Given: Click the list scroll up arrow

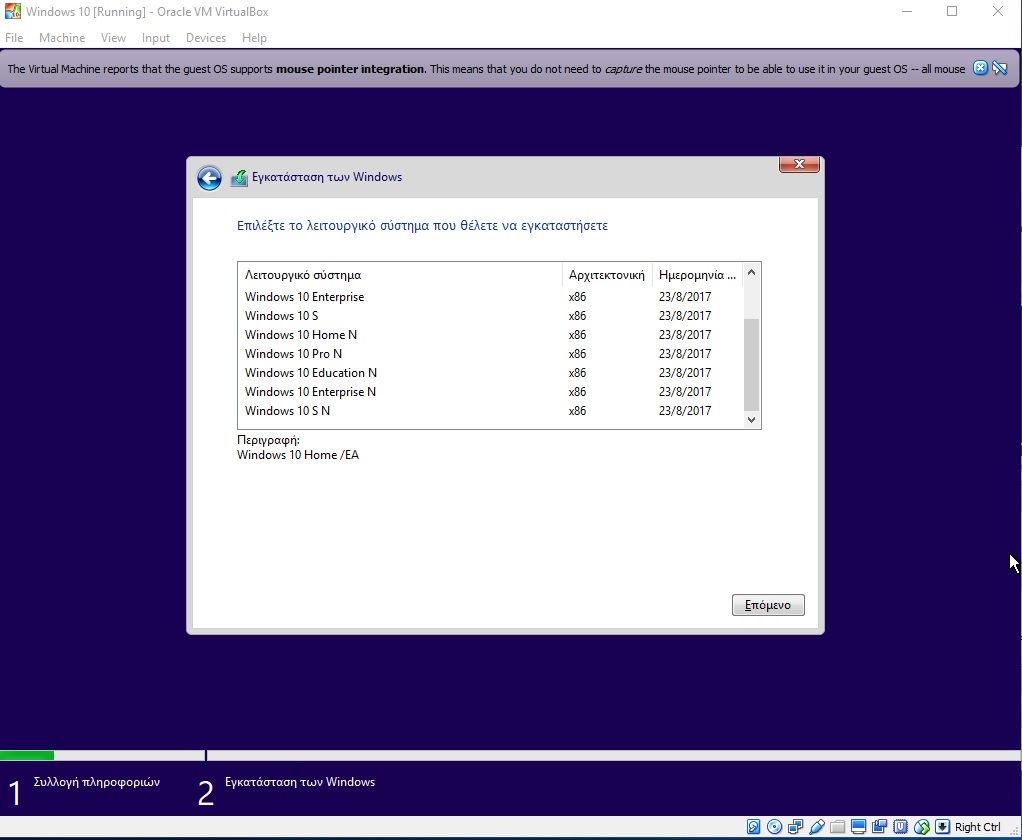Looking at the screenshot, I should (x=752, y=272).
